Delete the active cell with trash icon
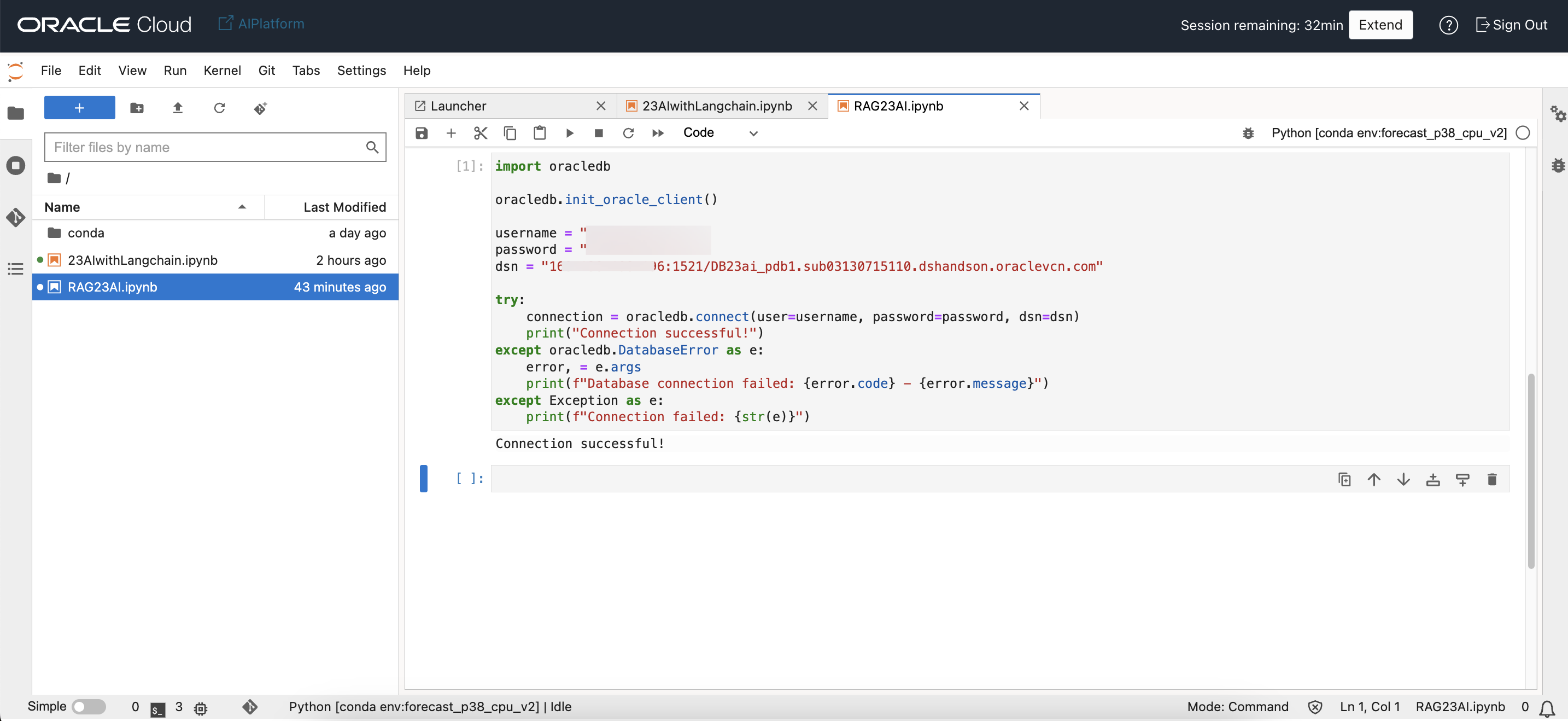The image size is (1568, 721). pyautogui.click(x=1491, y=479)
